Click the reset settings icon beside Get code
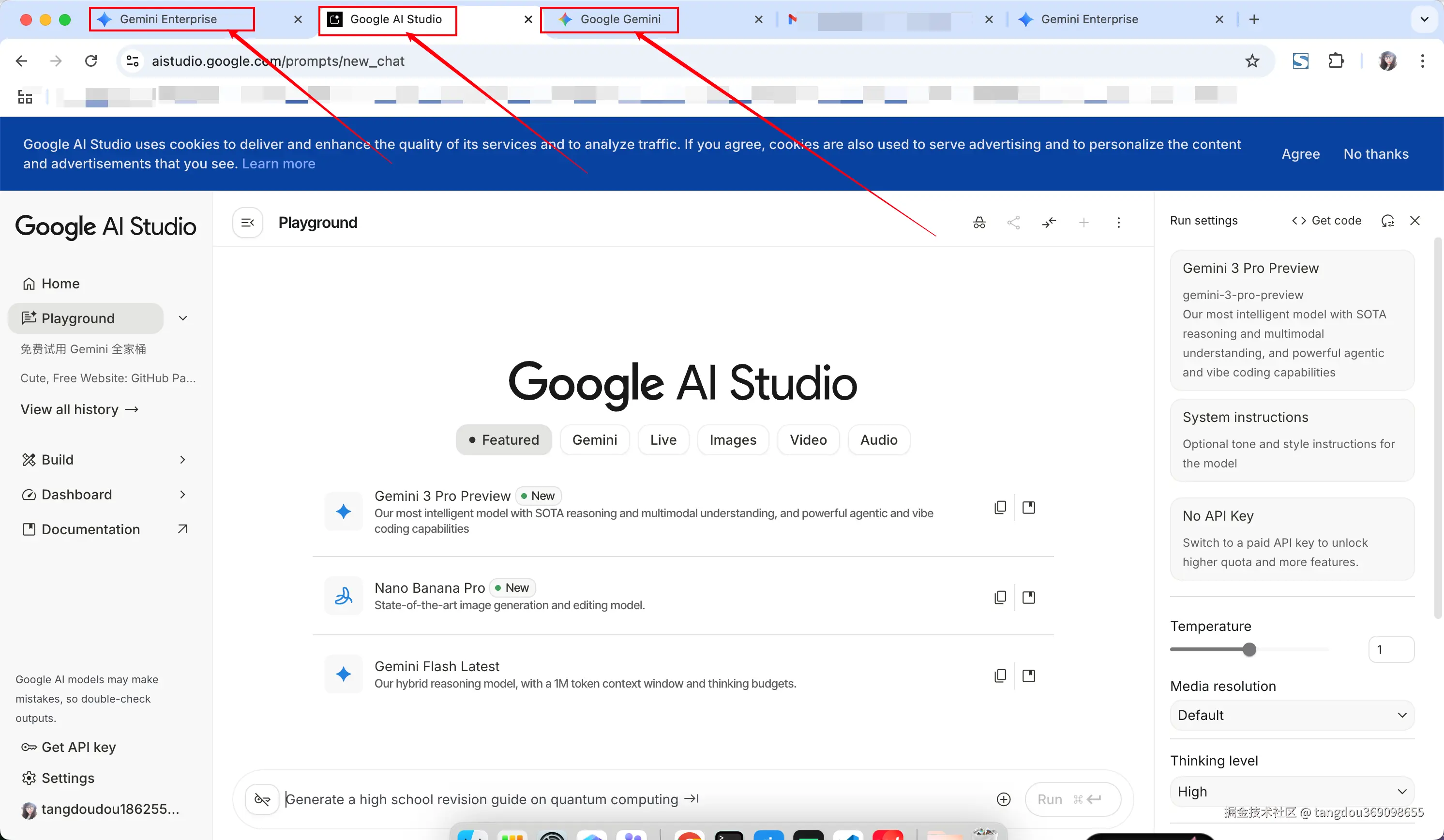This screenshot has width=1444, height=840. (x=1387, y=221)
